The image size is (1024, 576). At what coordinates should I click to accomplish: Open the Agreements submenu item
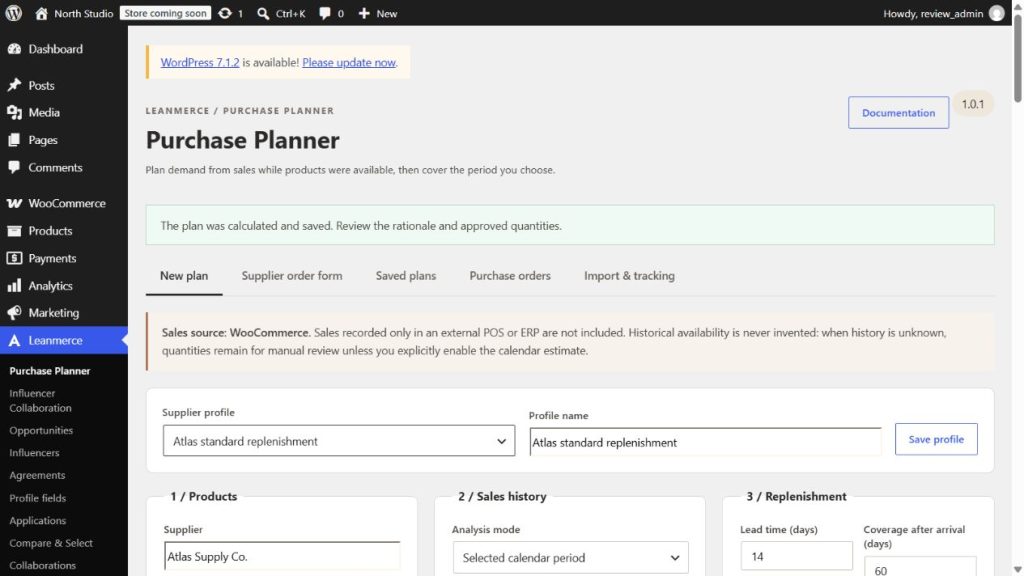pos(37,475)
